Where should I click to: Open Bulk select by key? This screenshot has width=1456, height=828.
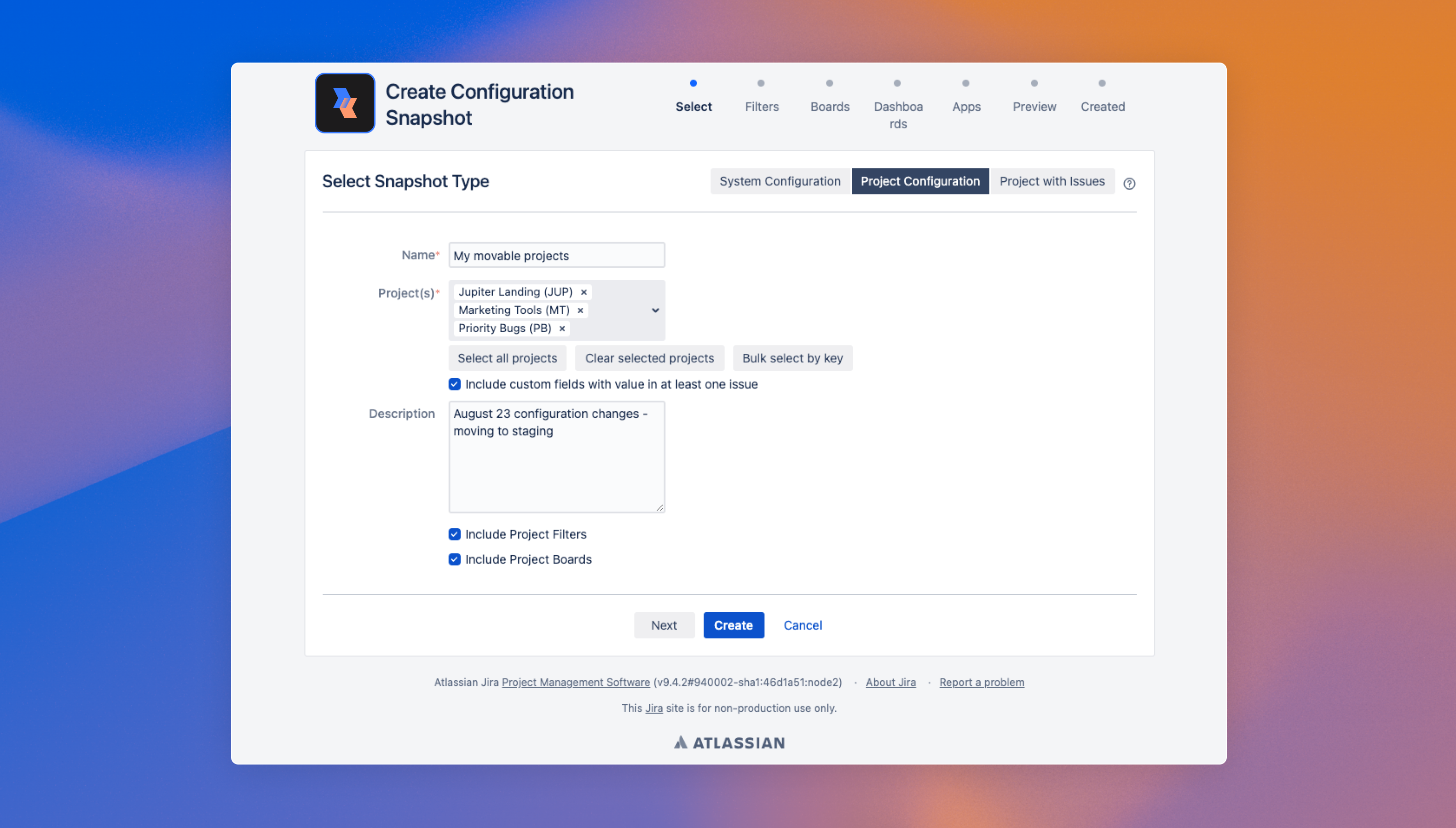(792, 358)
